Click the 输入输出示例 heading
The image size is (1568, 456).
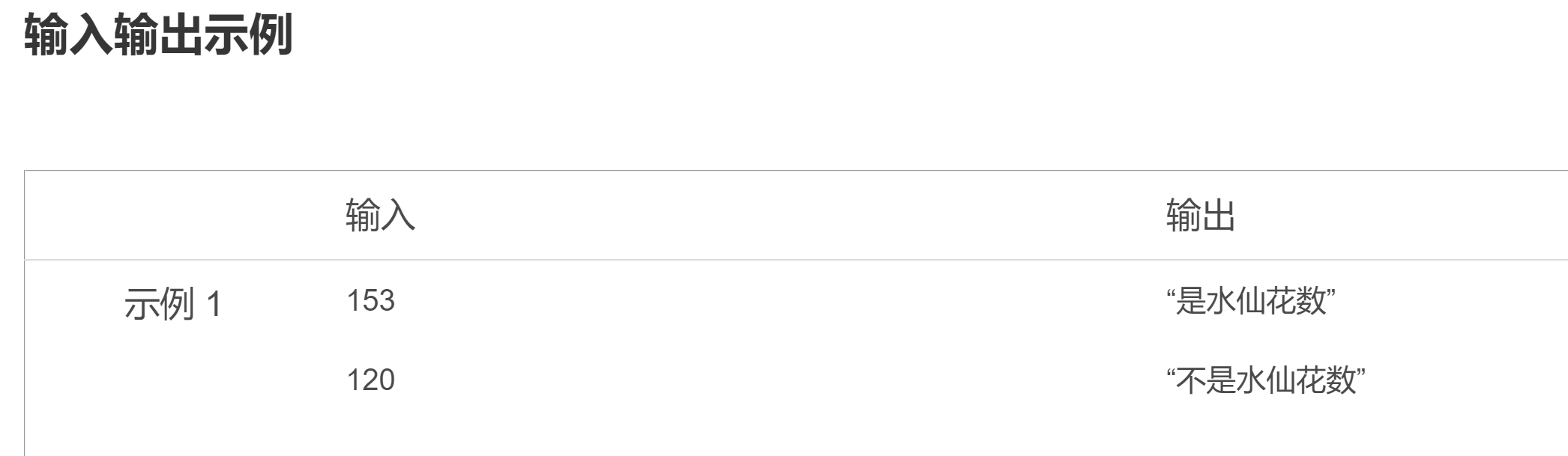pyautogui.click(x=158, y=35)
